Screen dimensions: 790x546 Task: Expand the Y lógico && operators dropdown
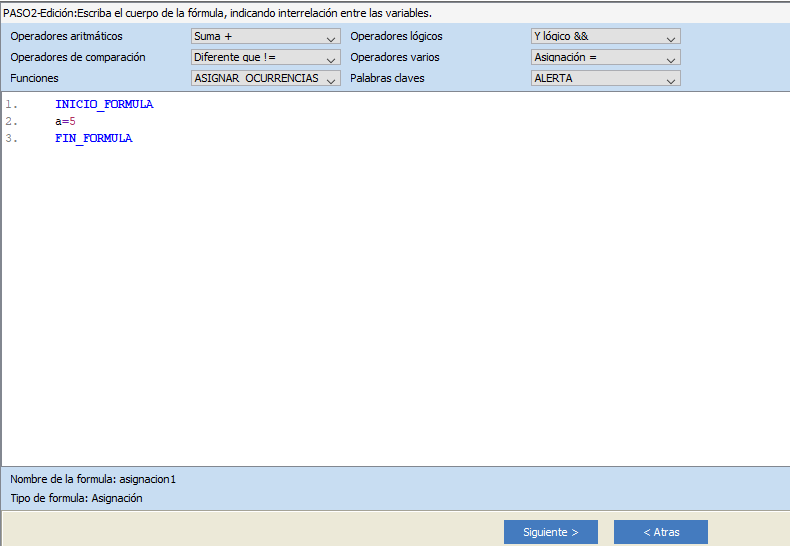pos(605,37)
